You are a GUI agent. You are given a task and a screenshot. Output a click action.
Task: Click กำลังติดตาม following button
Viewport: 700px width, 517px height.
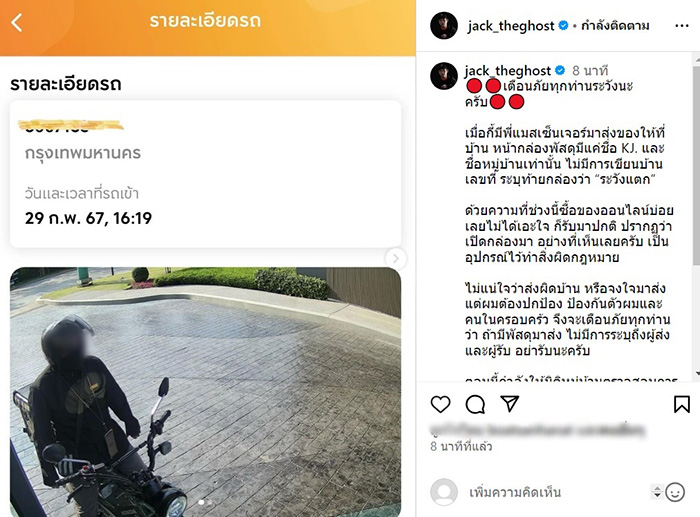pyautogui.click(x=615, y=26)
